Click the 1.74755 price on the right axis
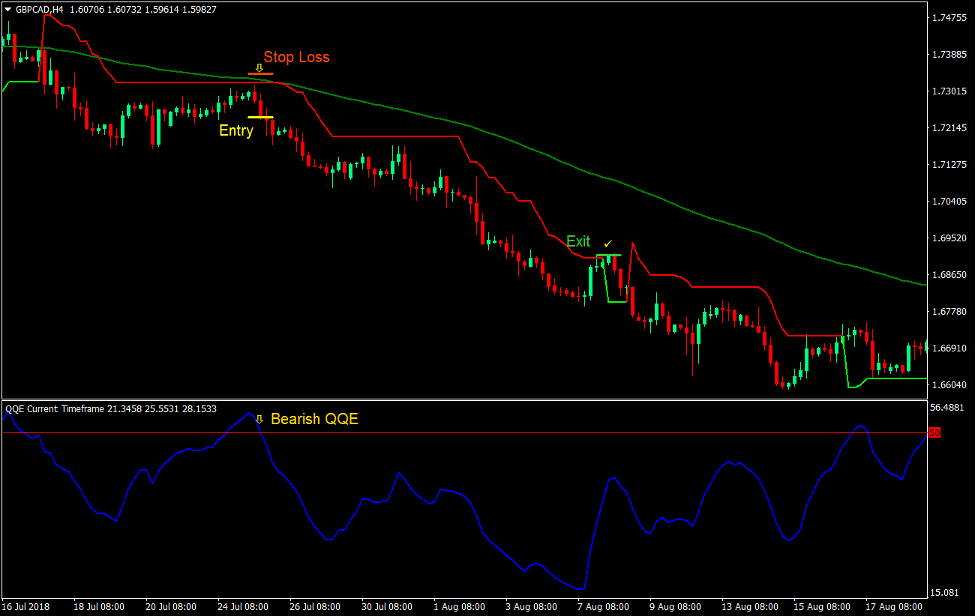977x616 pixels. [950, 17]
